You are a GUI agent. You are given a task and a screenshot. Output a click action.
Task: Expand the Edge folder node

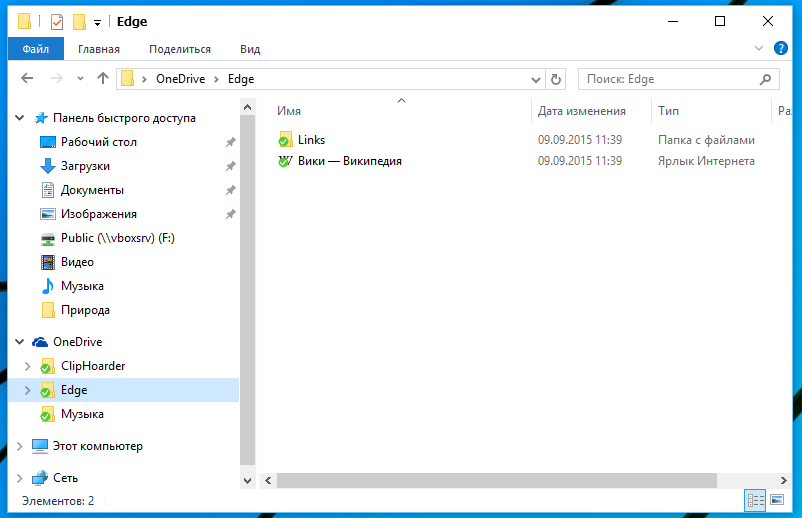click(28, 390)
